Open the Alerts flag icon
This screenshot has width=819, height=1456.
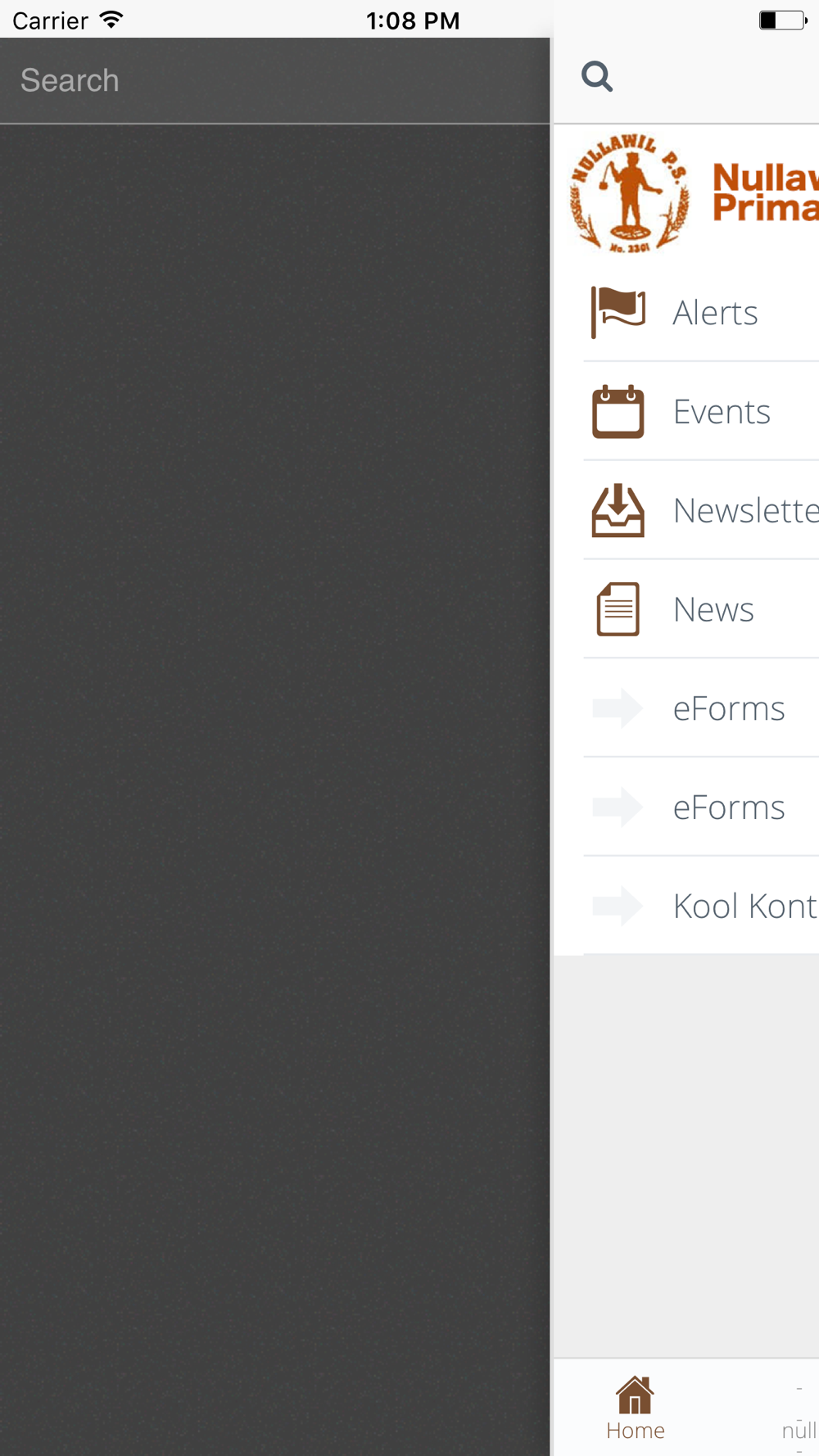click(618, 312)
